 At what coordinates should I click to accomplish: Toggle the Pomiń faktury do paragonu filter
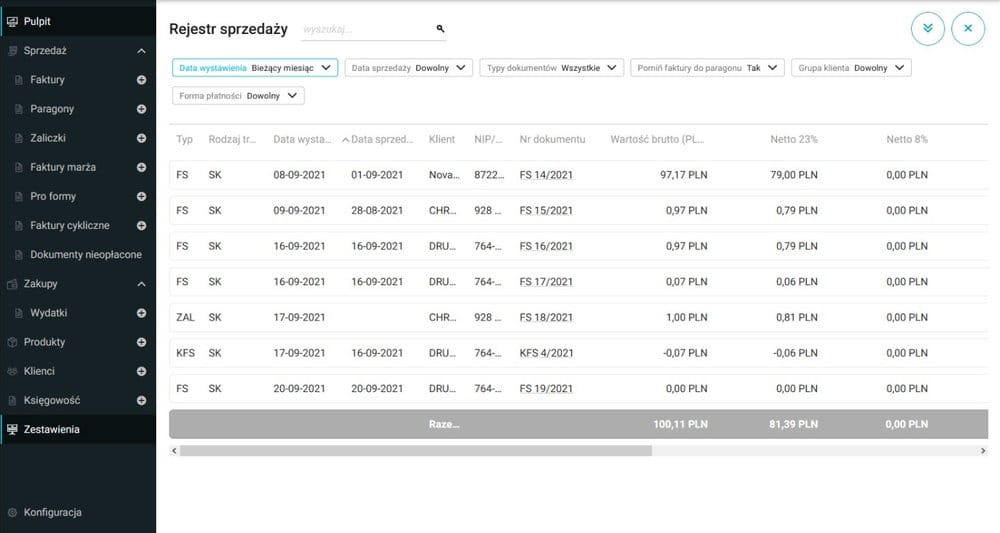click(707, 68)
